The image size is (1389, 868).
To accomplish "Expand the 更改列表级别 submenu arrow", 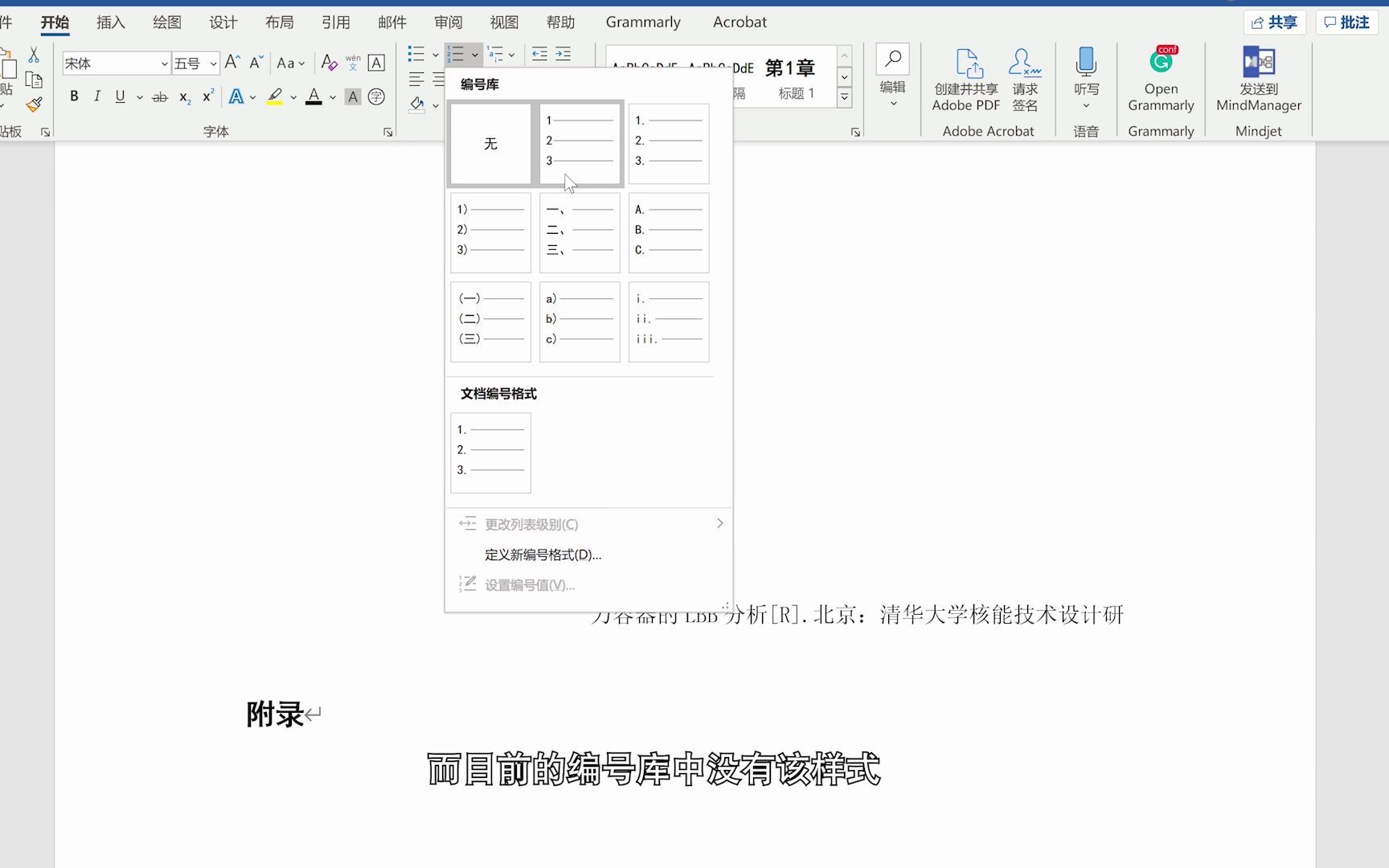I will coord(719,523).
